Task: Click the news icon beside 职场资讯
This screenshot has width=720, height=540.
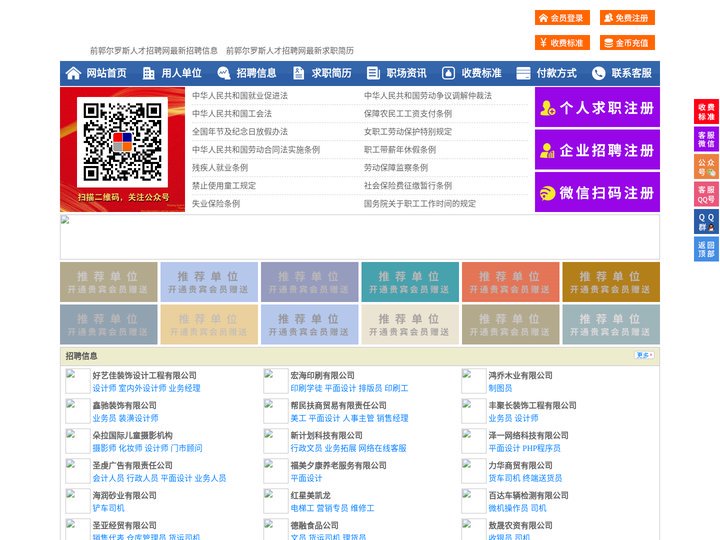Action: click(373, 73)
